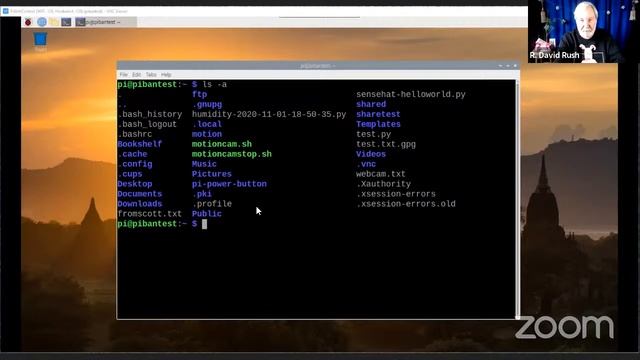Click the .config directory name
The image size is (640, 360).
point(135,164)
